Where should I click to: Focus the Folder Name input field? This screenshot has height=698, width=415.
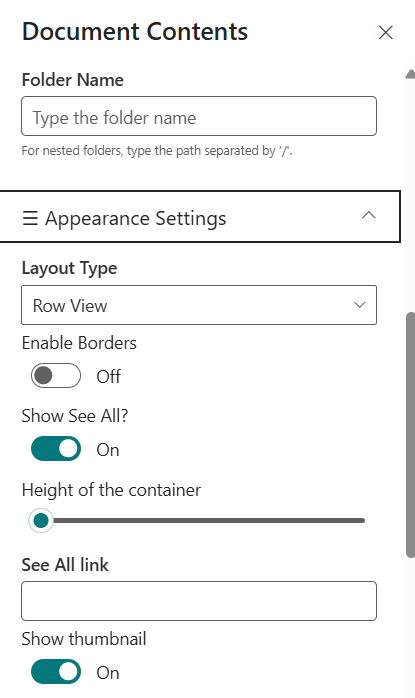click(199, 116)
